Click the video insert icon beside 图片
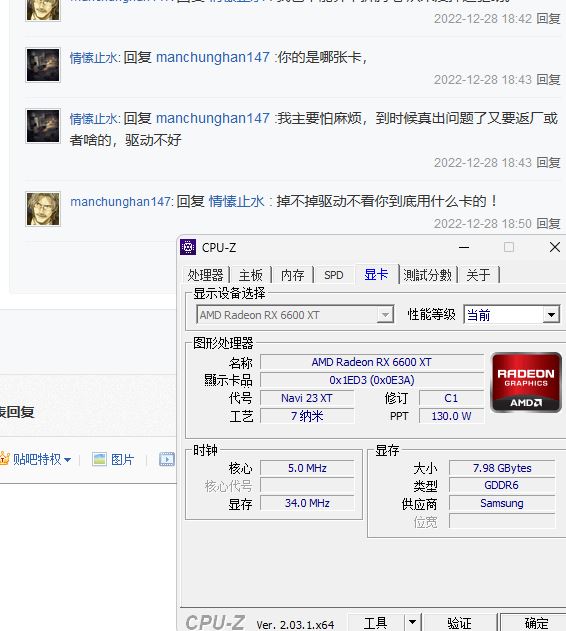Image resolution: width=566 pixels, height=631 pixels. (x=167, y=459)
